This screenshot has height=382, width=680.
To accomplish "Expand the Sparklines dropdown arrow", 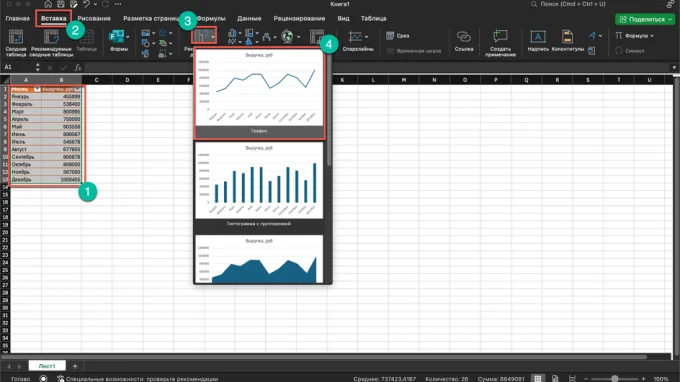I will pyautogui.click(x=366, y=37).
